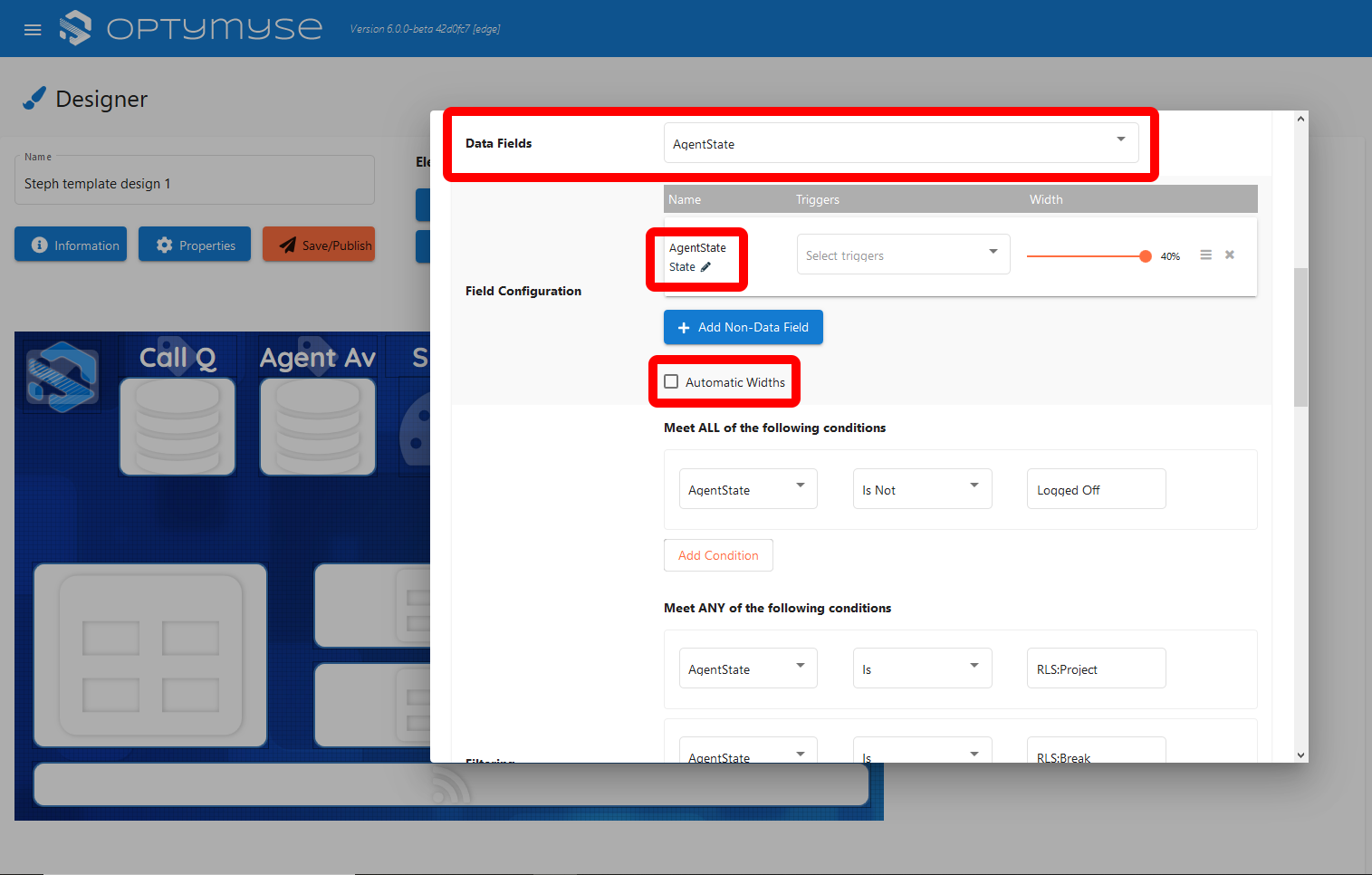Image resolution: width=1372 pixels, height=875 pixels.
Task: Click the width slider handle at 40%
Action: 1145,256
